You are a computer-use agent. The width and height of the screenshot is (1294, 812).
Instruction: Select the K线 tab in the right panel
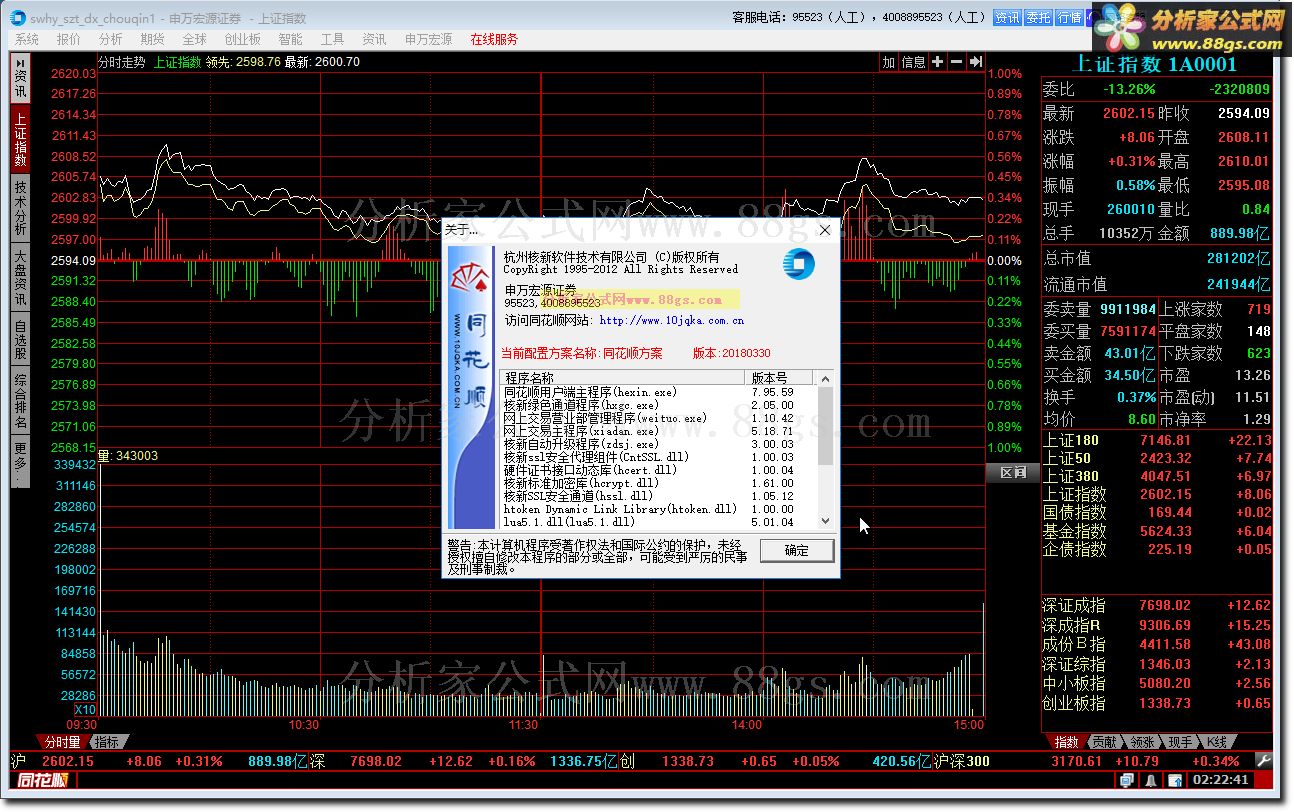click(1216, 742)
